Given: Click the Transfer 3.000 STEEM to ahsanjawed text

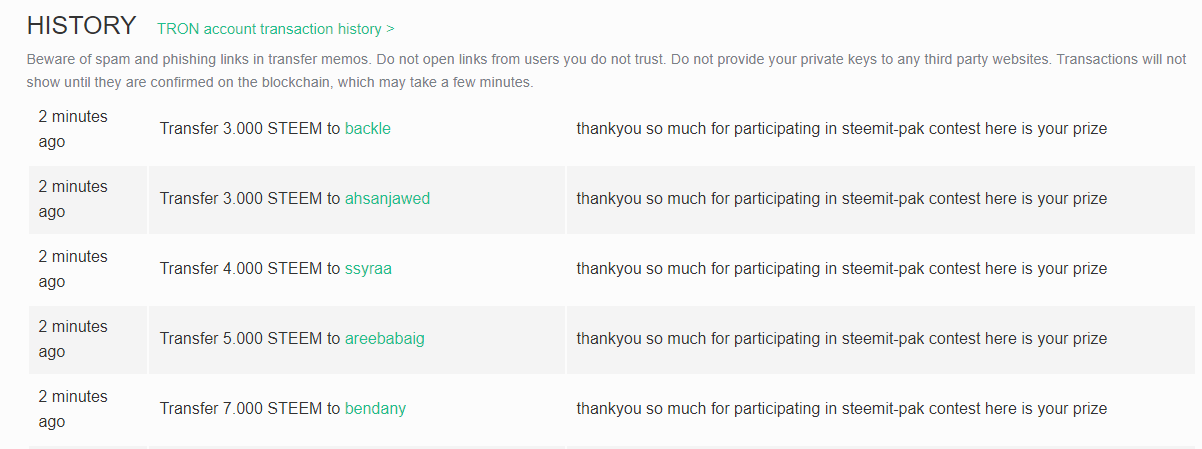Looking at the screenshot, I should pyautogui.click(x=295, y=199).
